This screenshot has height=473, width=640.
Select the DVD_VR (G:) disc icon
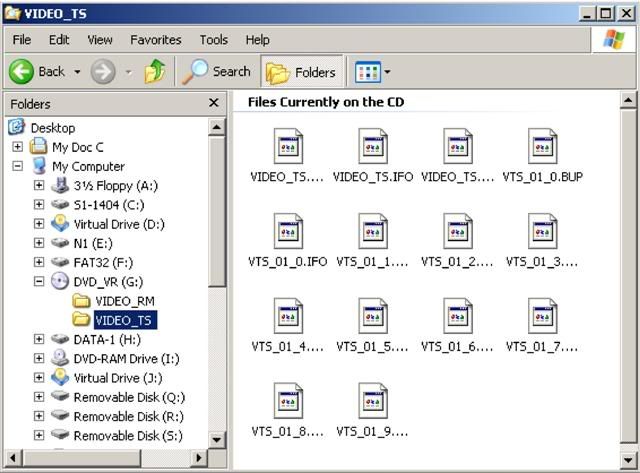point(60,281)
